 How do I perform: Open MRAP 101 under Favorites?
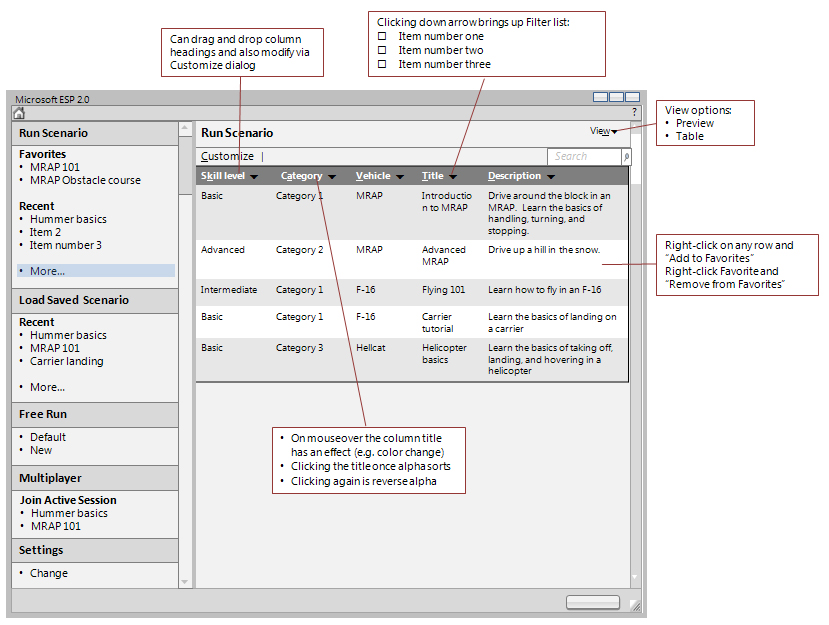coord(55,167)
